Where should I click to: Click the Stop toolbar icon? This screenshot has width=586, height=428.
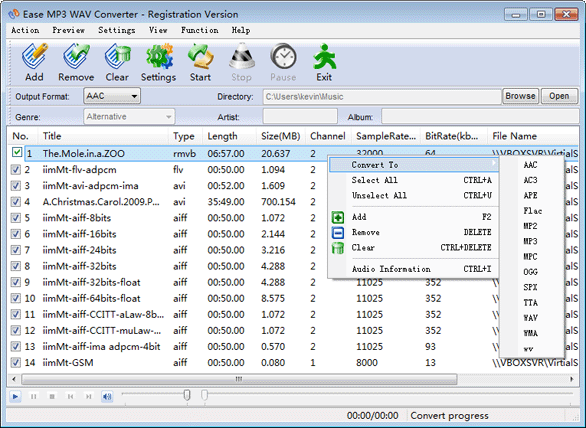(x=241, y=57)
